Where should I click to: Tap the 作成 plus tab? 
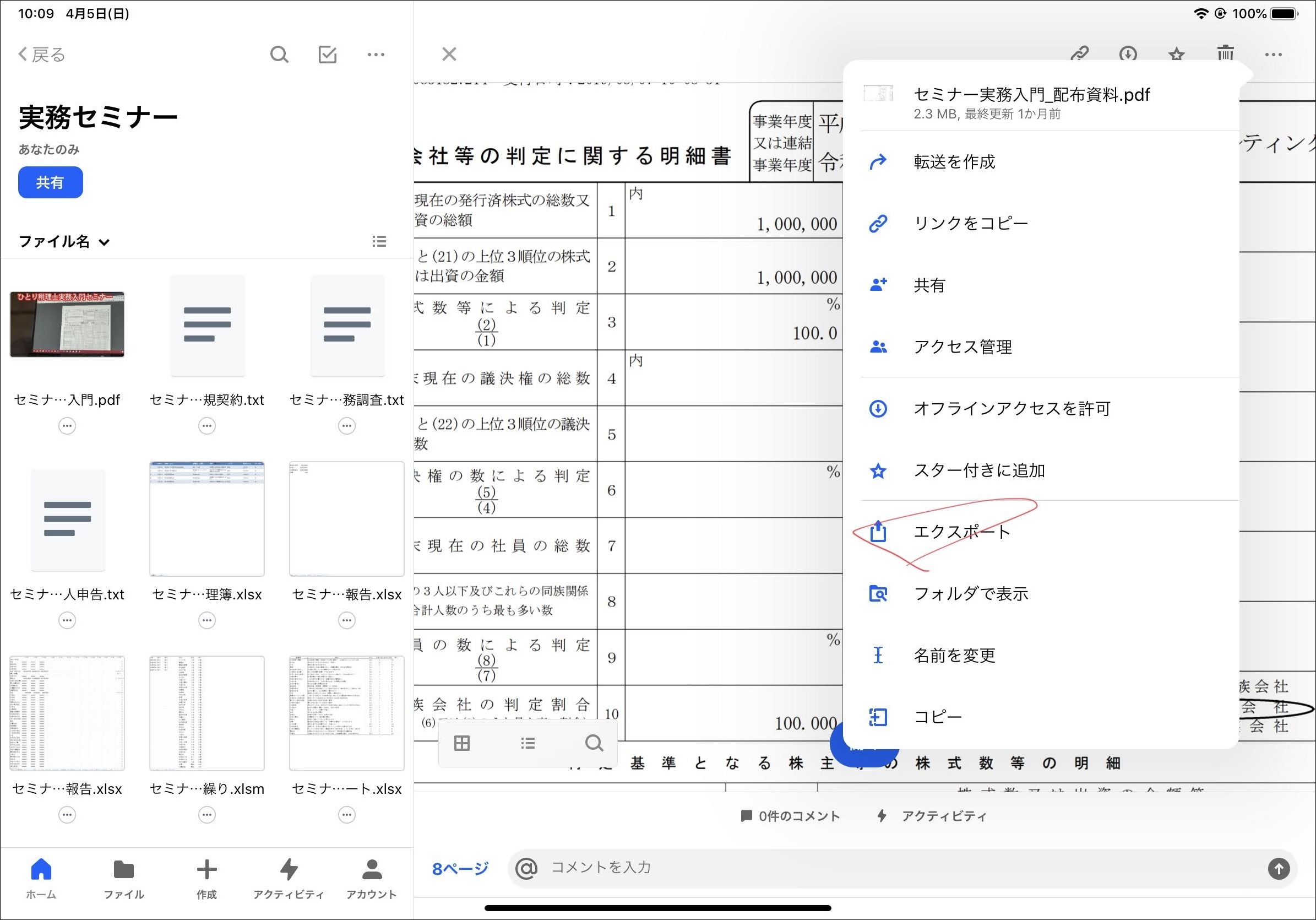206,879
